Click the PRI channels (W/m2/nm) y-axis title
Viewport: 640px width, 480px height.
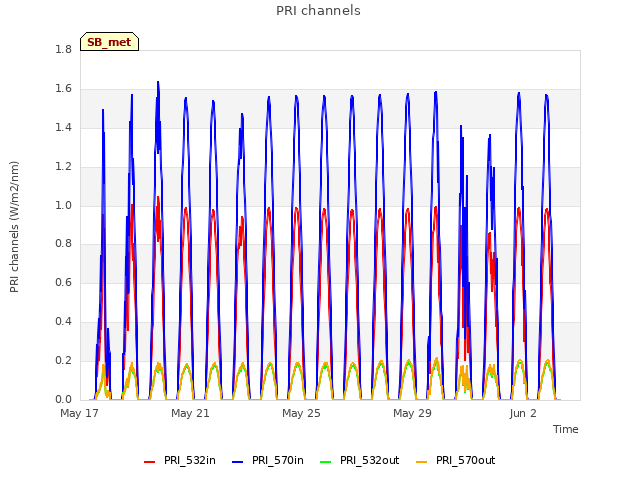14,227
